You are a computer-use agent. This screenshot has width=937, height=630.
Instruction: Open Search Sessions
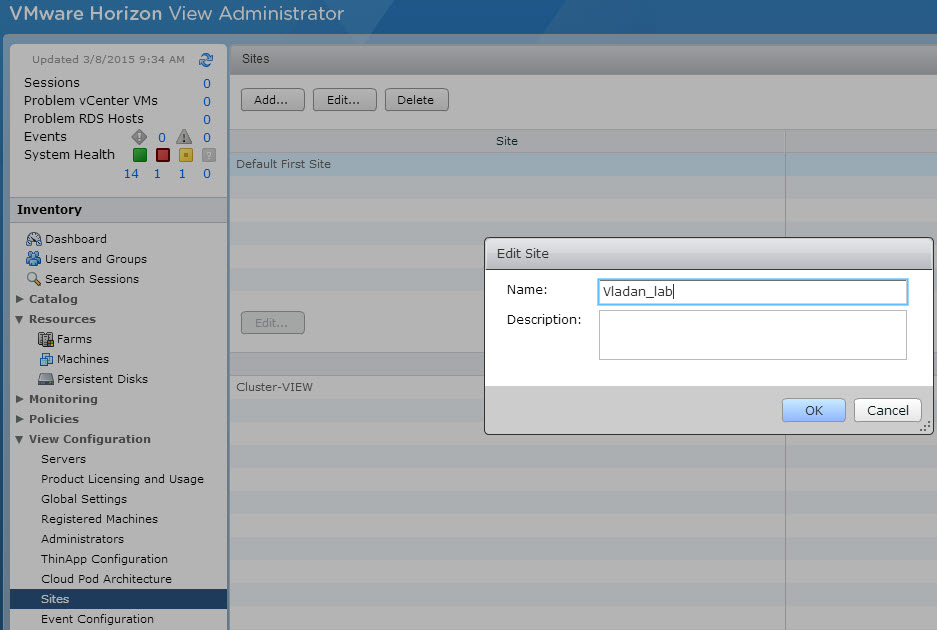pyautogui.click(x=92, y=279)
